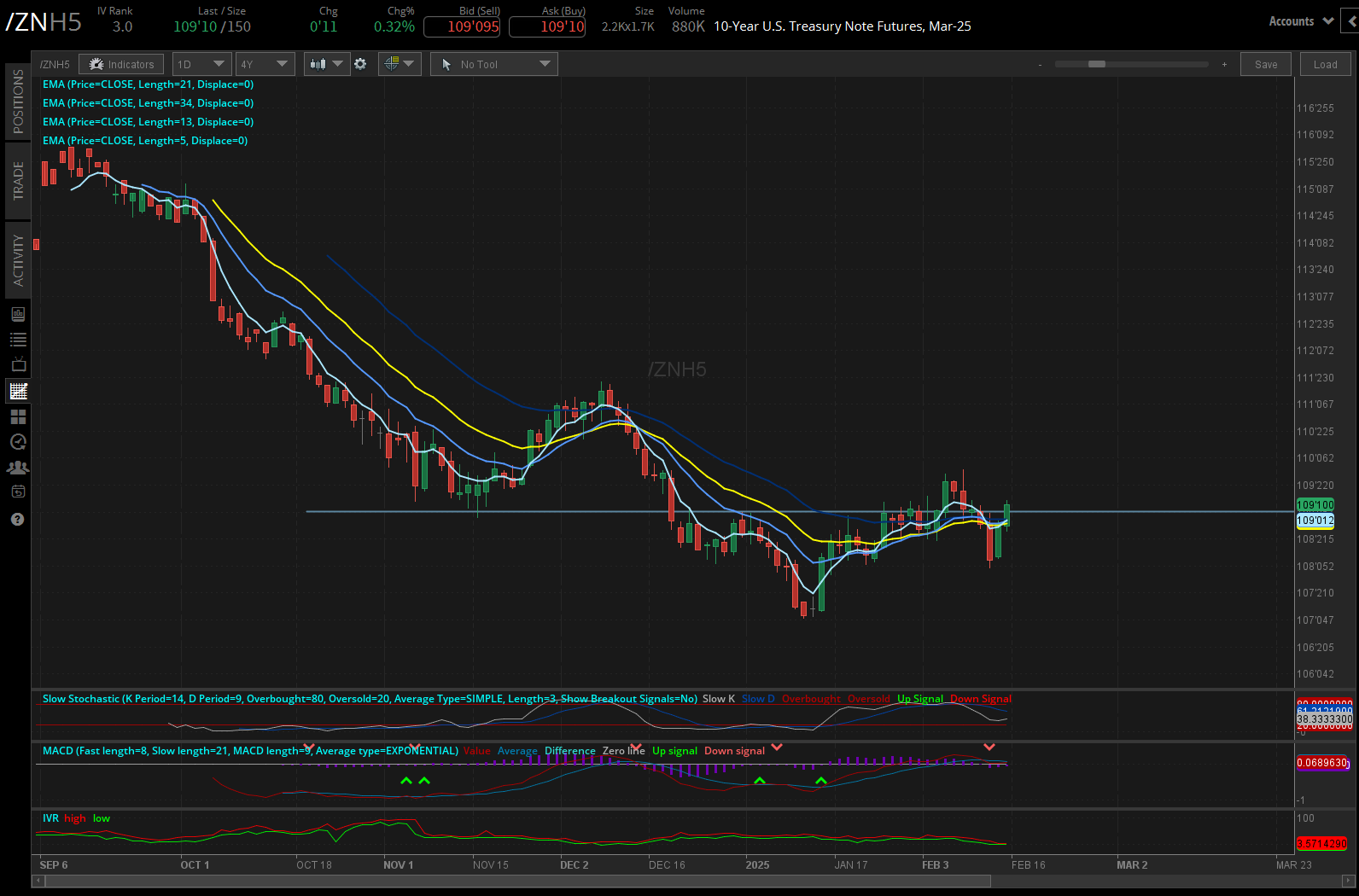Image resolution: width=1359 pixels, height=896 pixels.
Task: Select the EMA Length=34 study label
Action: point(149,103)
